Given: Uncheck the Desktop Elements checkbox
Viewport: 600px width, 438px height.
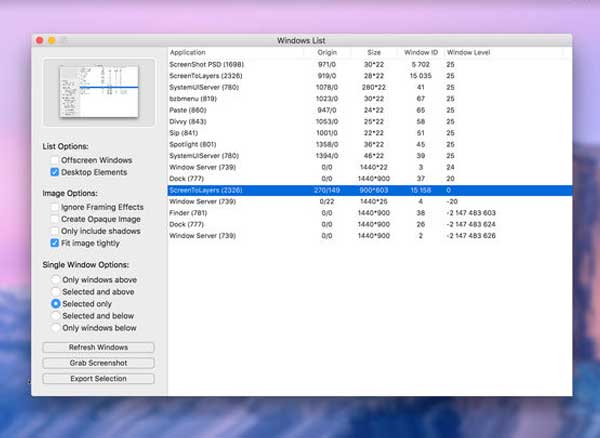Looking at the screenshot, I should coord(55,172).
